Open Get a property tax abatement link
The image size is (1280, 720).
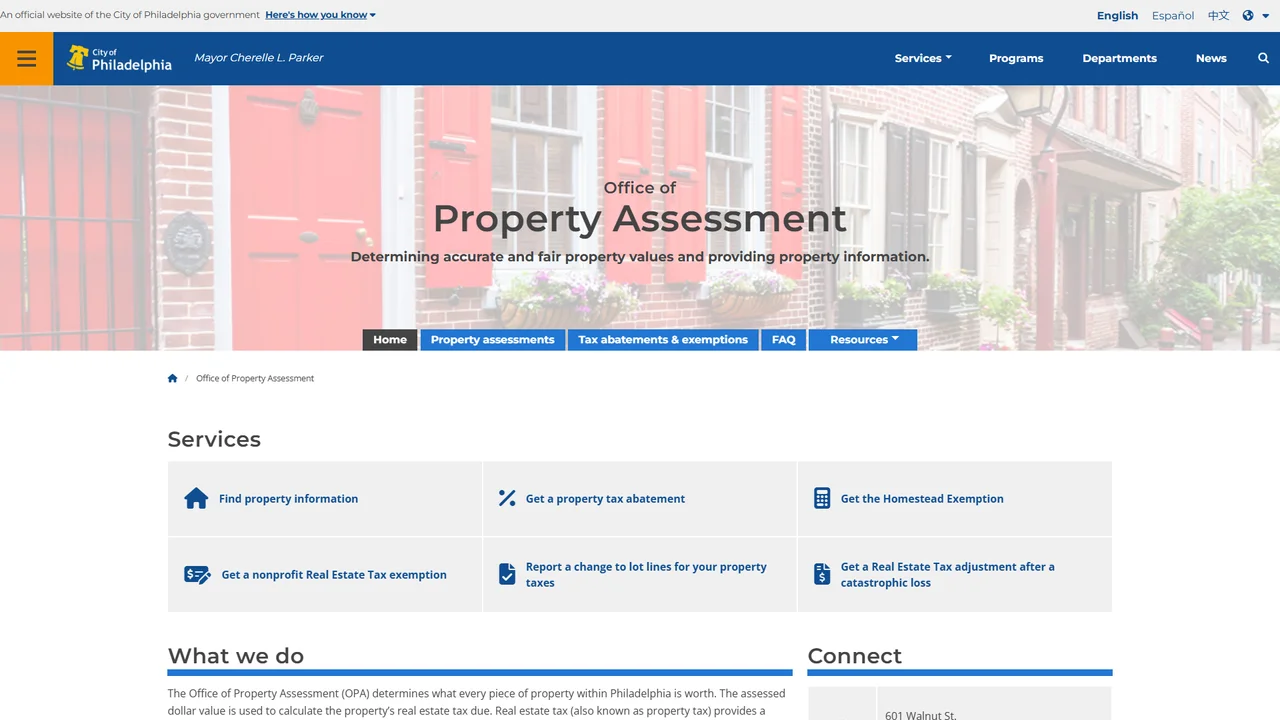[x=605, y=499]
